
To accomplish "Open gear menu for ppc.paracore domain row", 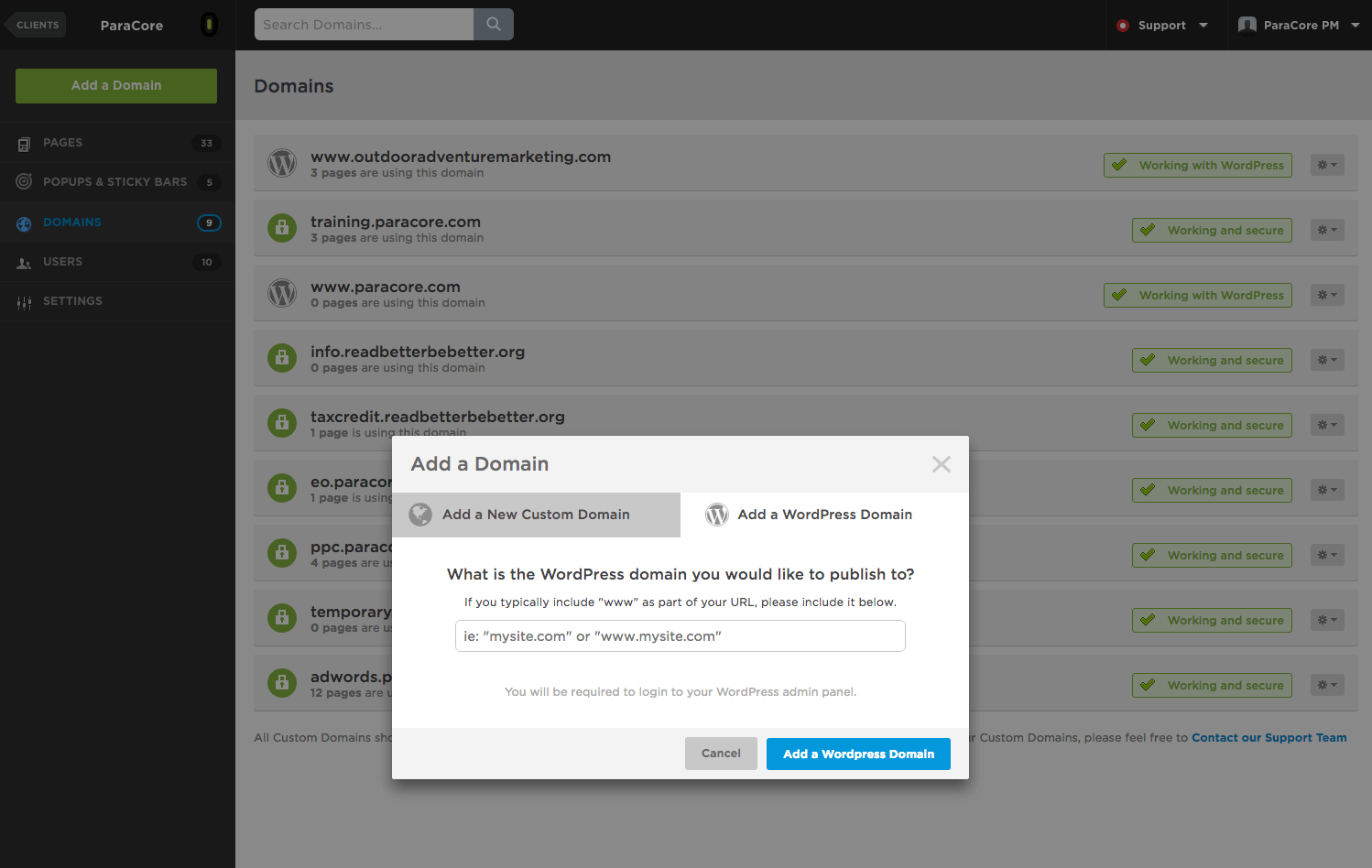I will pyautogui.click(x=1327, y=555).
